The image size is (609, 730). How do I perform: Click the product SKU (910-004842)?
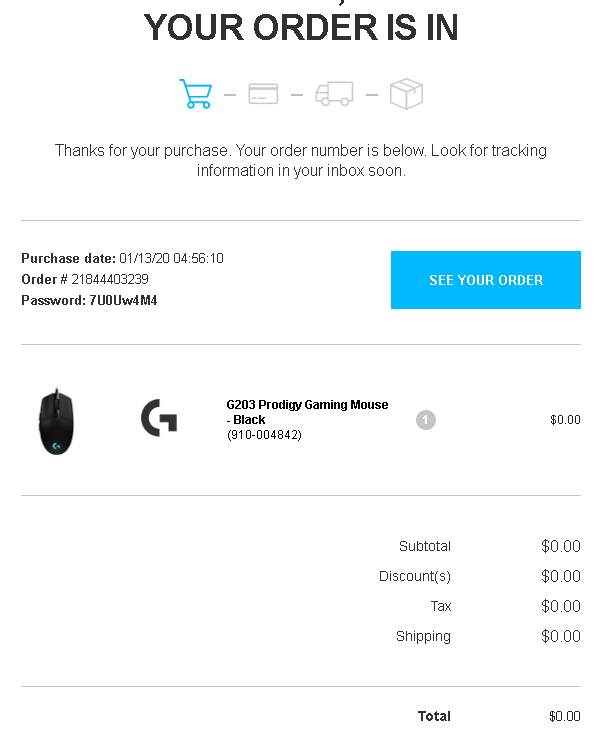coord(264,435)
